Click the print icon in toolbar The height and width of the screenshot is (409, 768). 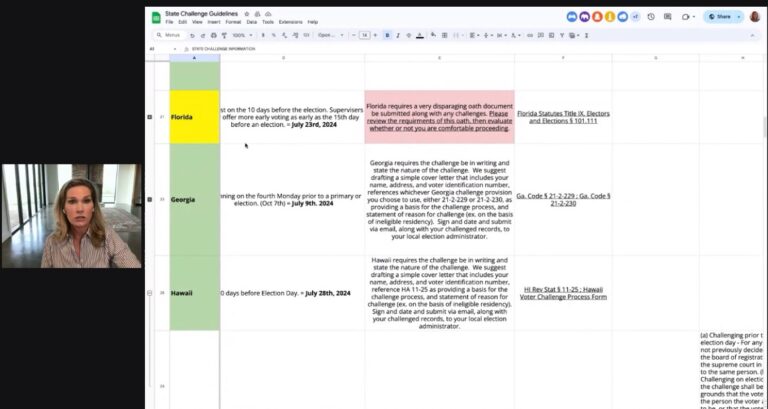point(213,35)
